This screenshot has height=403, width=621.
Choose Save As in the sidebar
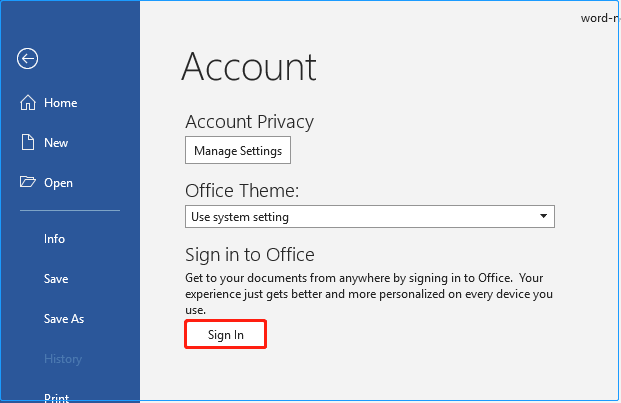[x=64, y=319]
